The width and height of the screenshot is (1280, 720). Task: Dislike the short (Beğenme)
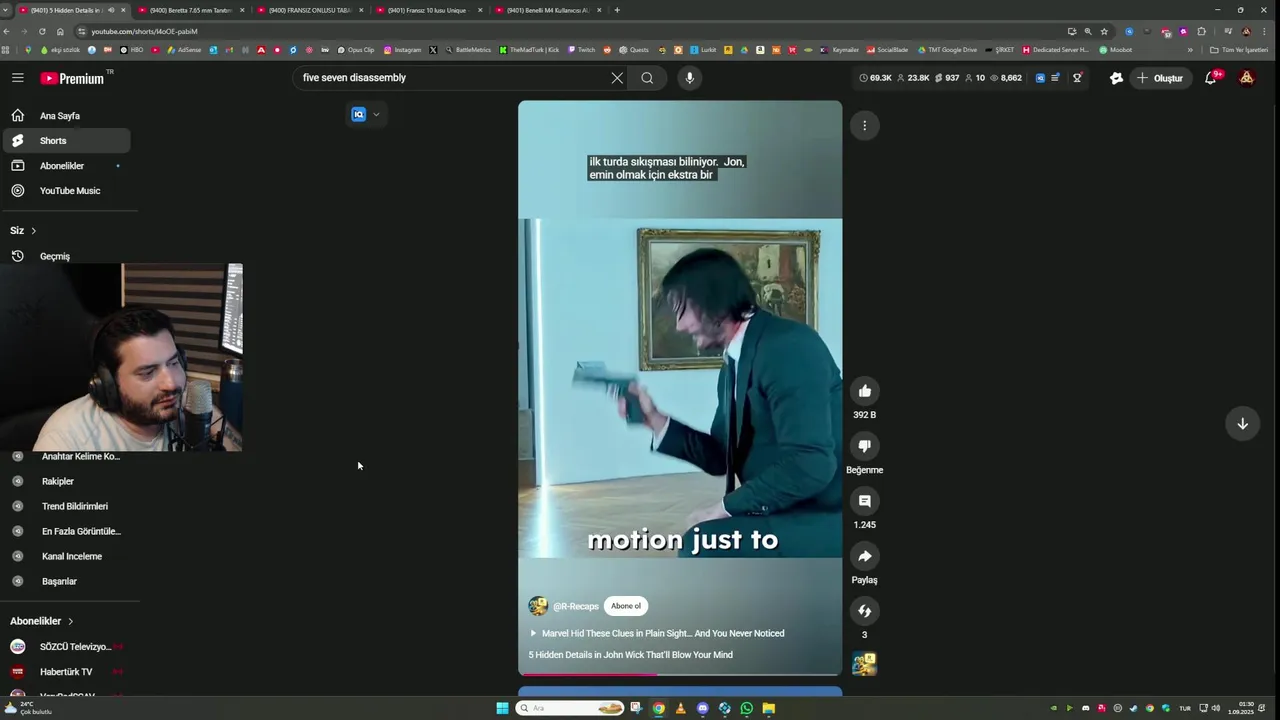865,446
